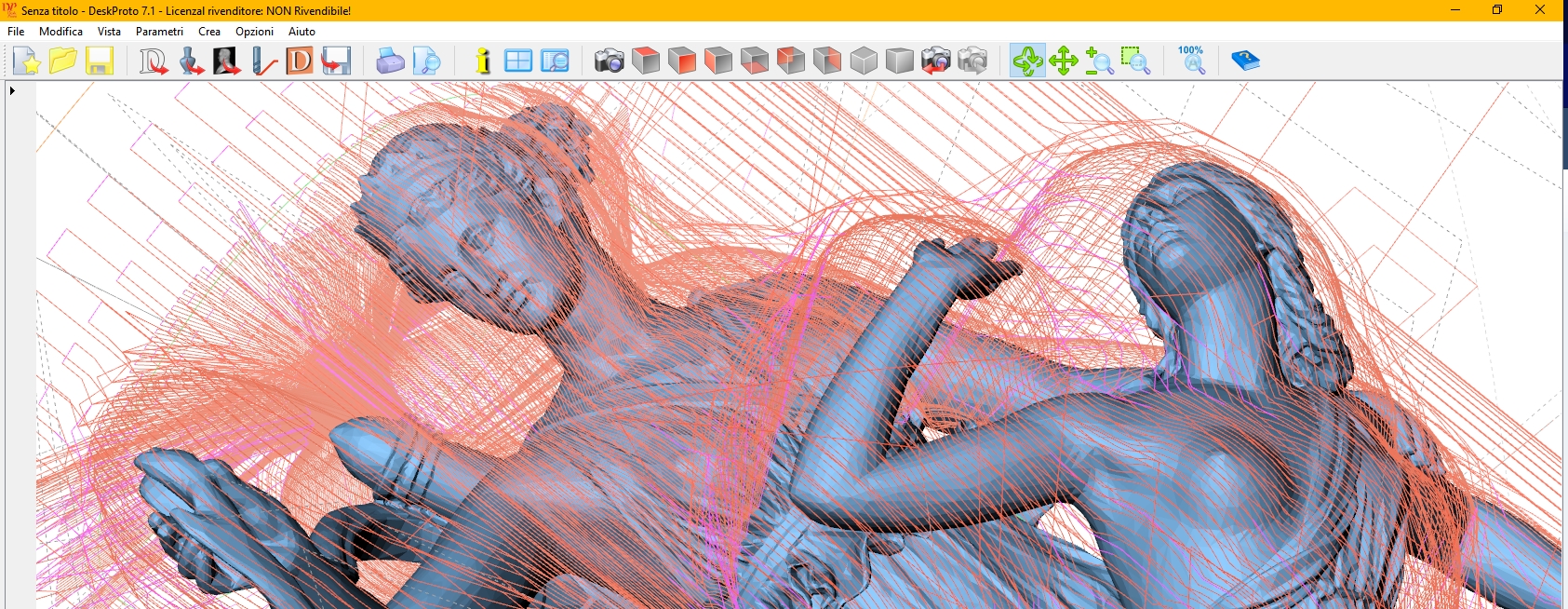The width and height of the screenshot is (1568, 609).
Task: Open print preview page icon
Action: [x=426, y=61]
